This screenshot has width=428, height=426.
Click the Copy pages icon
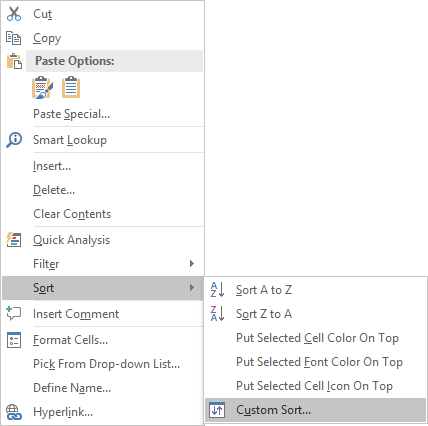14,38
